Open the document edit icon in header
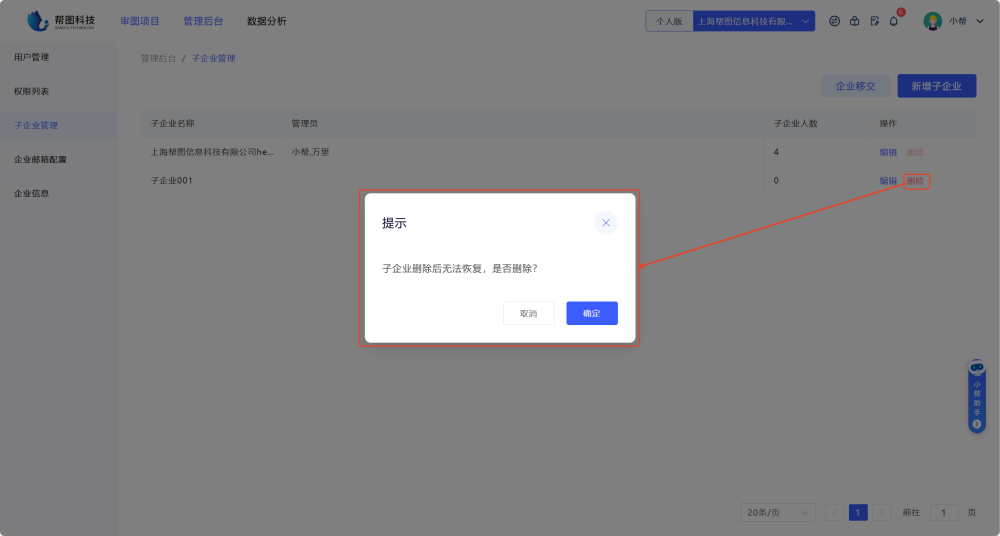Viewport: 1000px width, 536px height. tap(874, 21)
